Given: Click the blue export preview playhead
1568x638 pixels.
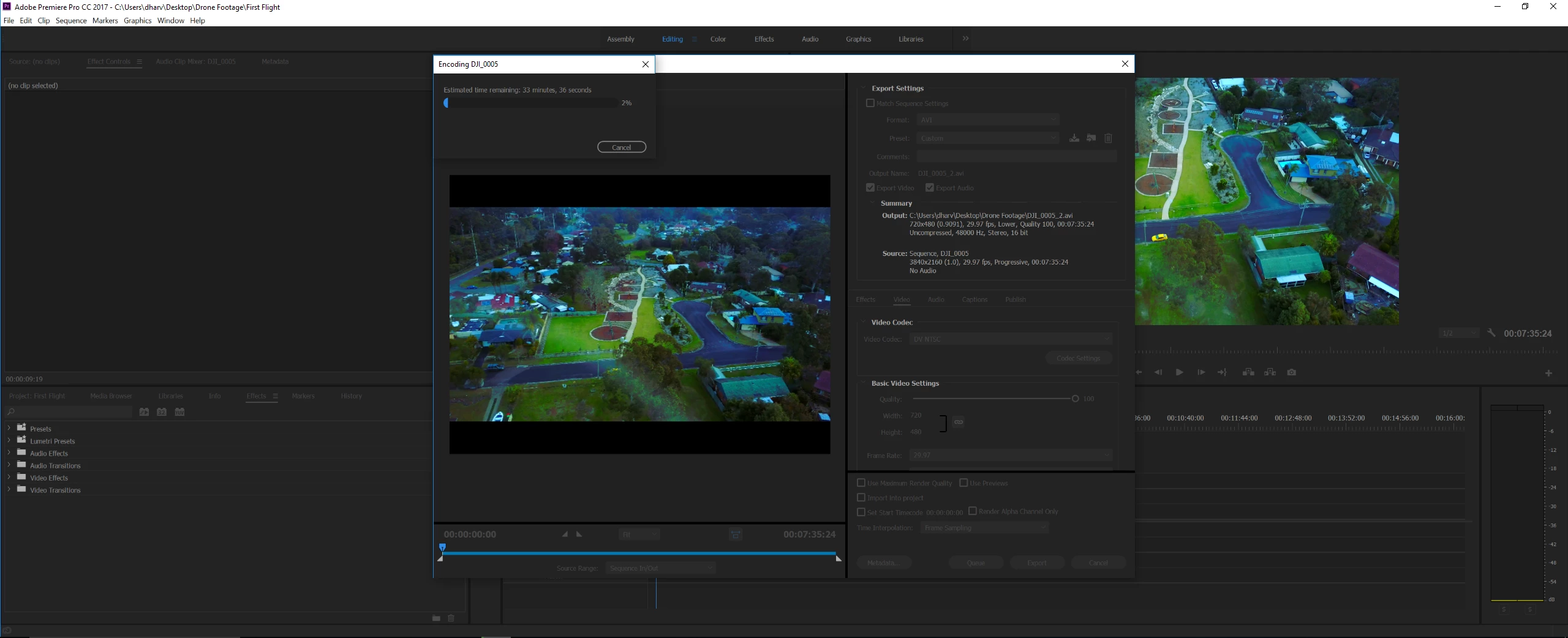Looking at the screenshot, I should (442, 547).
